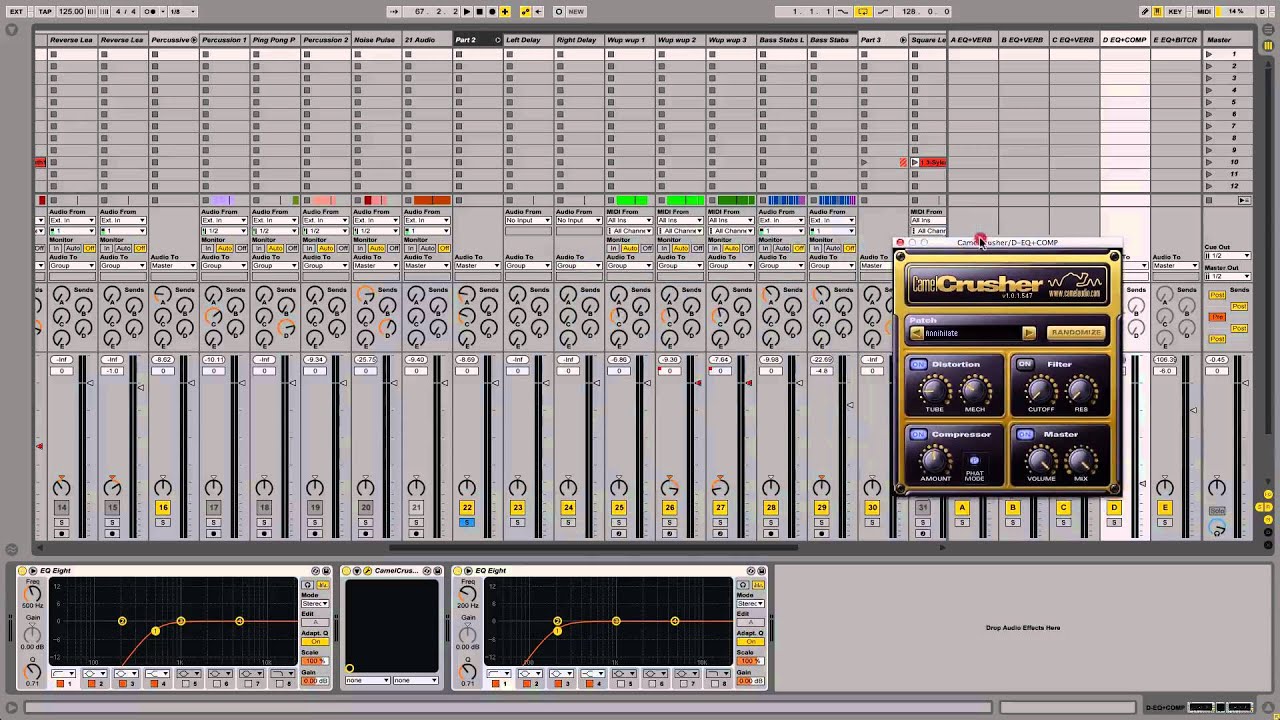Unfold CamelCrusher device parameters triangle
The height and width of the screenshot is (720, 1280).
tap(357, 571)
